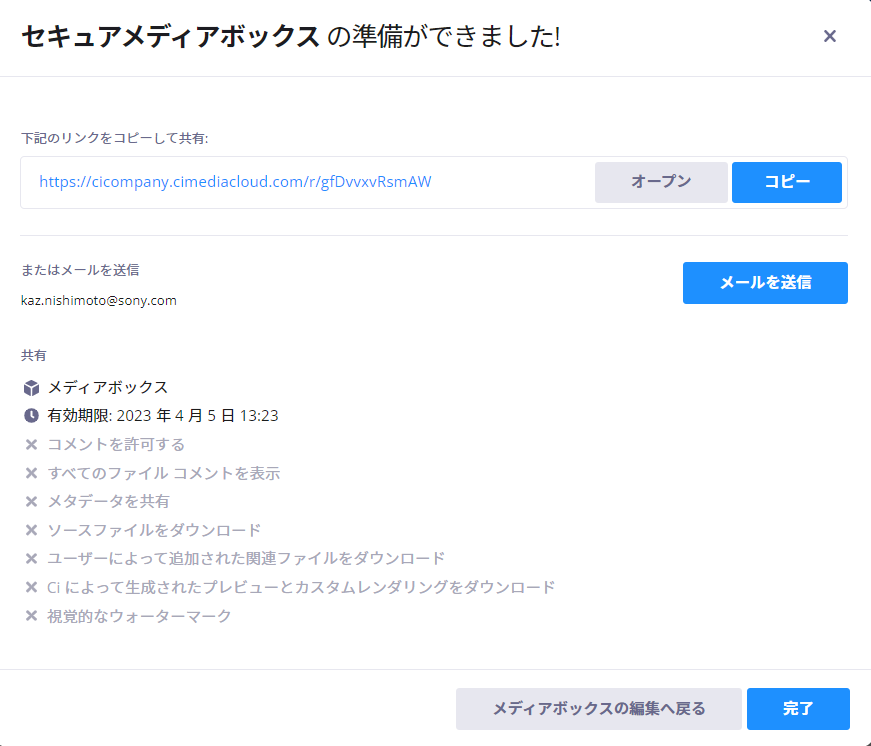
Task: Close the dialog with the X icon
Action: pyautogui.click(x=829, y=36)
